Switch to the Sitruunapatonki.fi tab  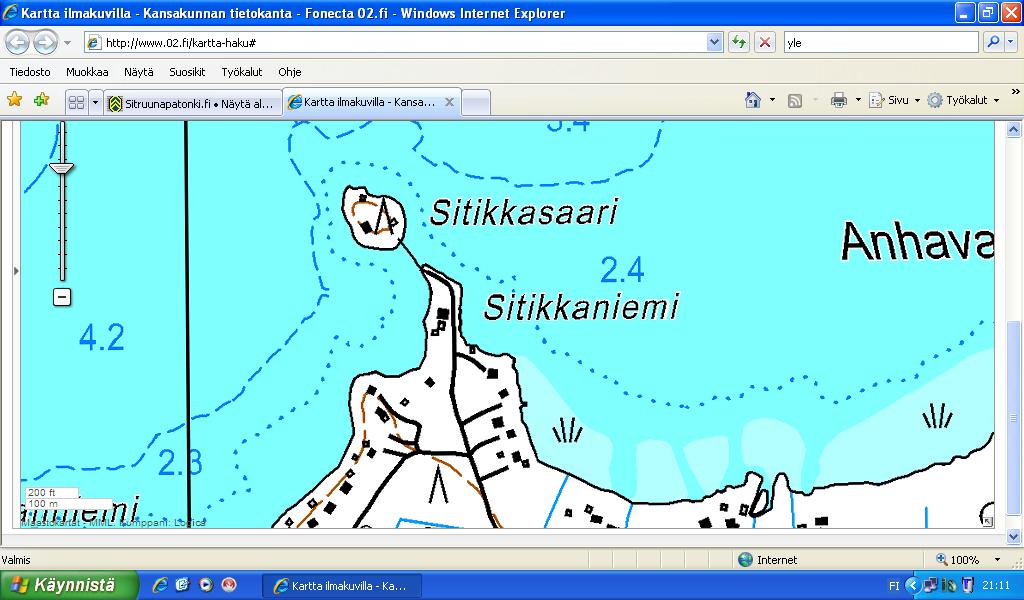point(192,102)
